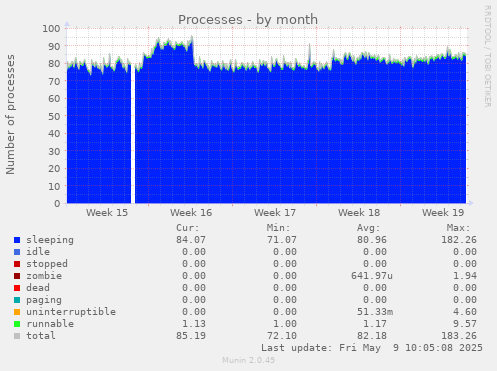Click total minimum value 72.10

coord(282,336)
